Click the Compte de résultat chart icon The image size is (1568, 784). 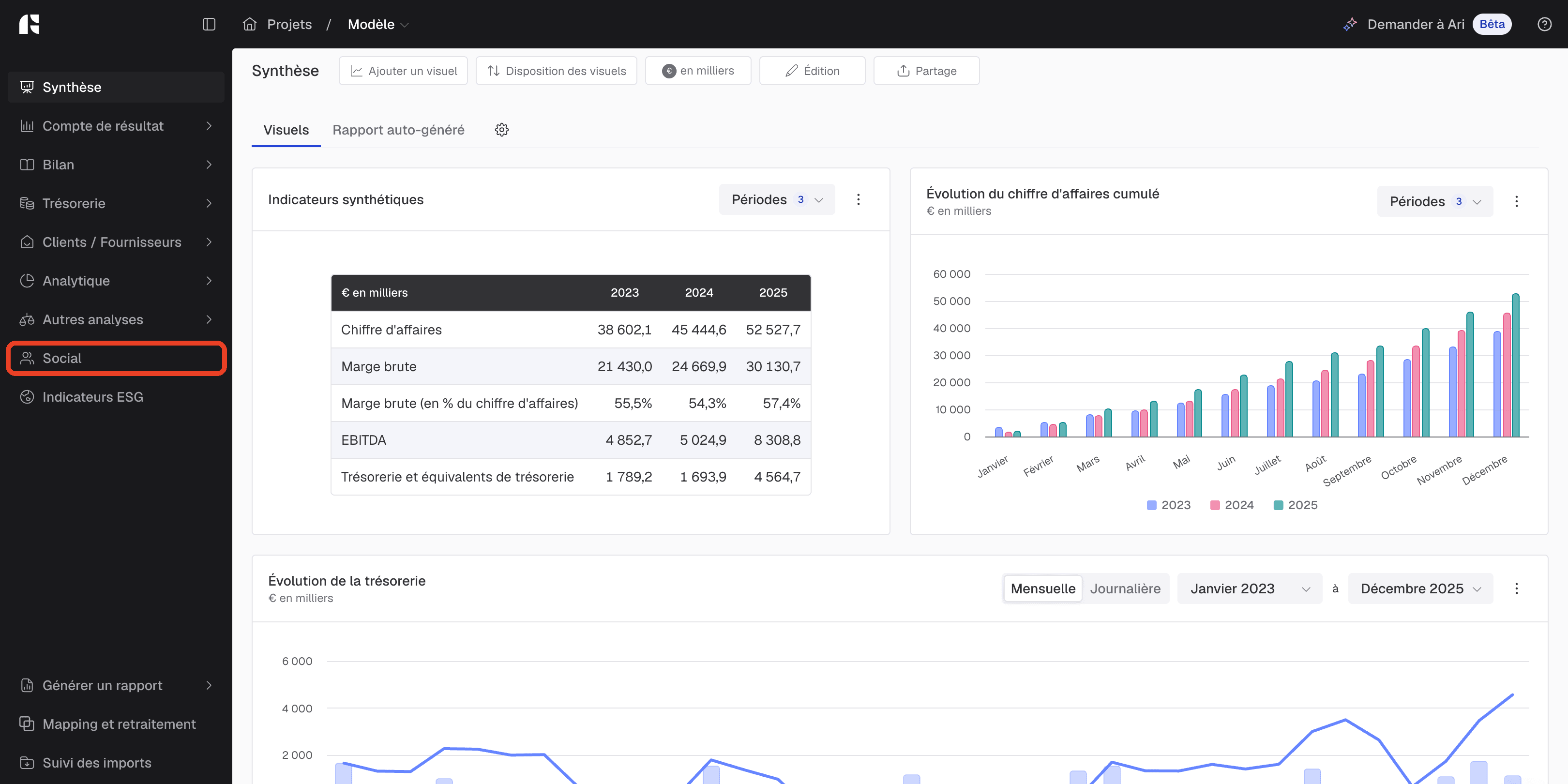[x=27, y=126]
